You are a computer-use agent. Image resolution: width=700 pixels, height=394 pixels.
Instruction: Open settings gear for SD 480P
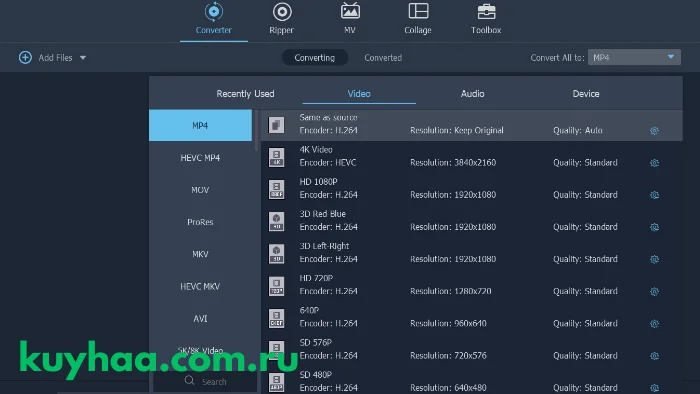pyautogui.click(x=654, y=388)
